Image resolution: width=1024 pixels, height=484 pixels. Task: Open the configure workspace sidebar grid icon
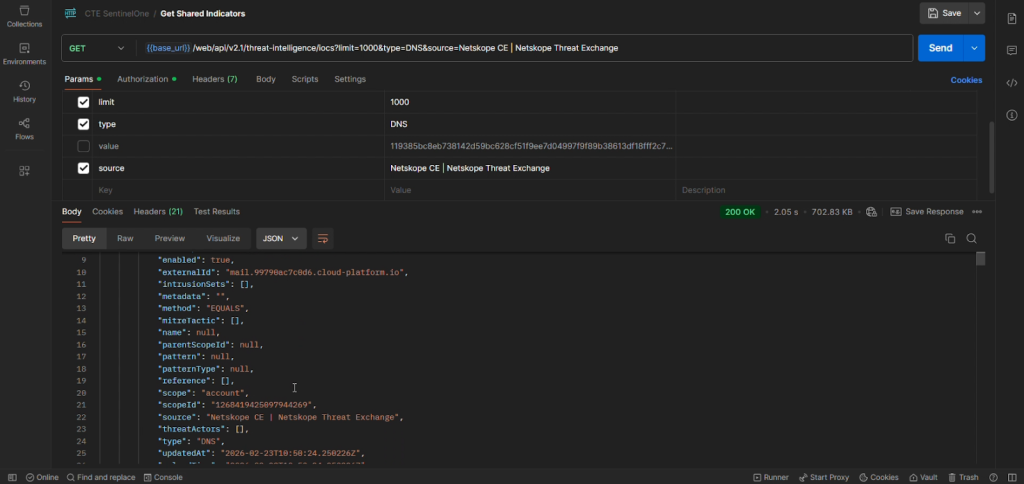(24, 171)
